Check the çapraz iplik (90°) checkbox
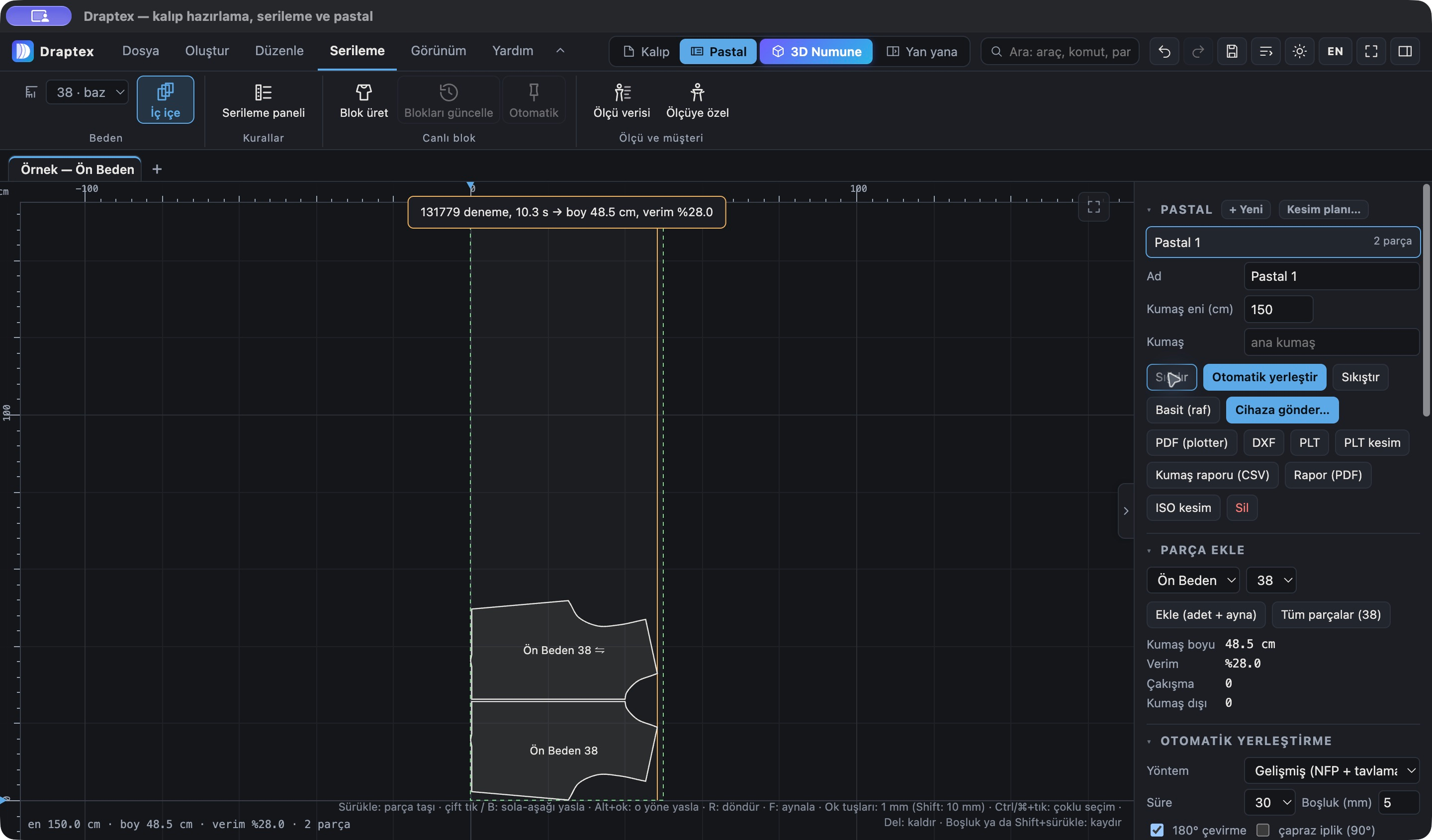The width and height of the screenshot is (1432, 840). click(1263, 830)
